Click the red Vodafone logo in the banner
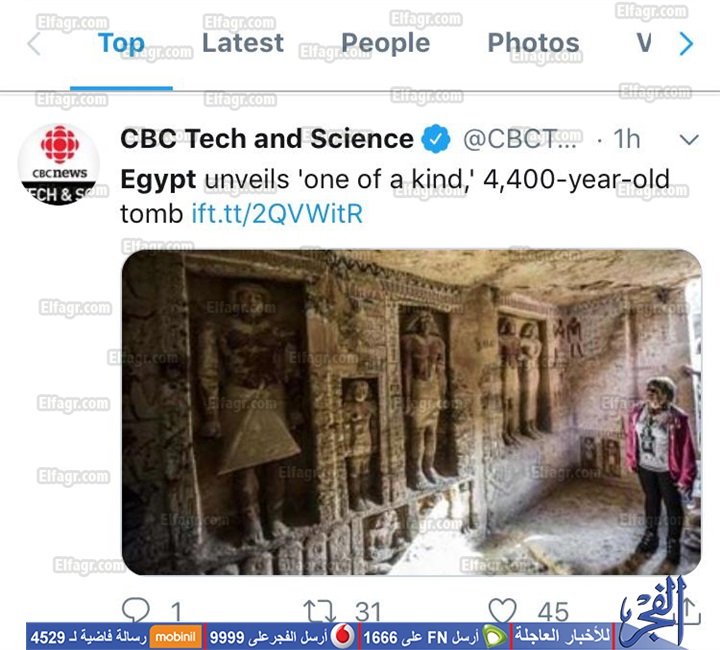Viewport: 720px width, 650px height. coord(343,637)
